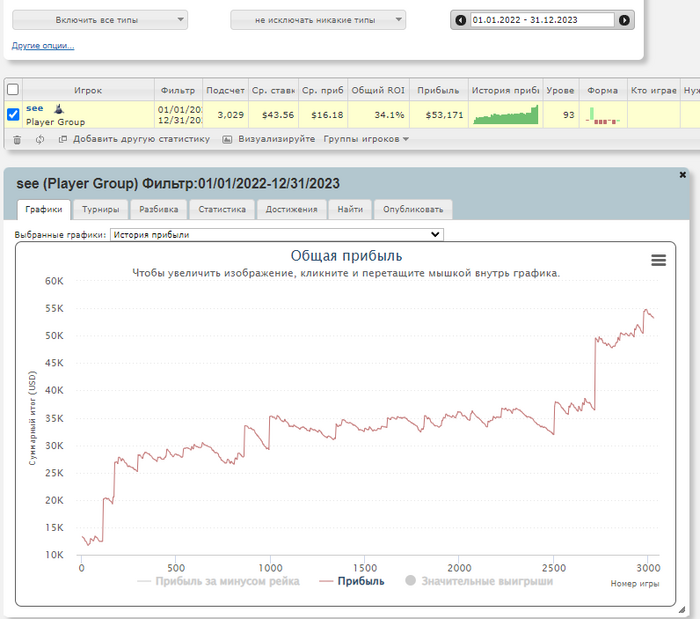Click the see player name link

click(x=34, y=108)
